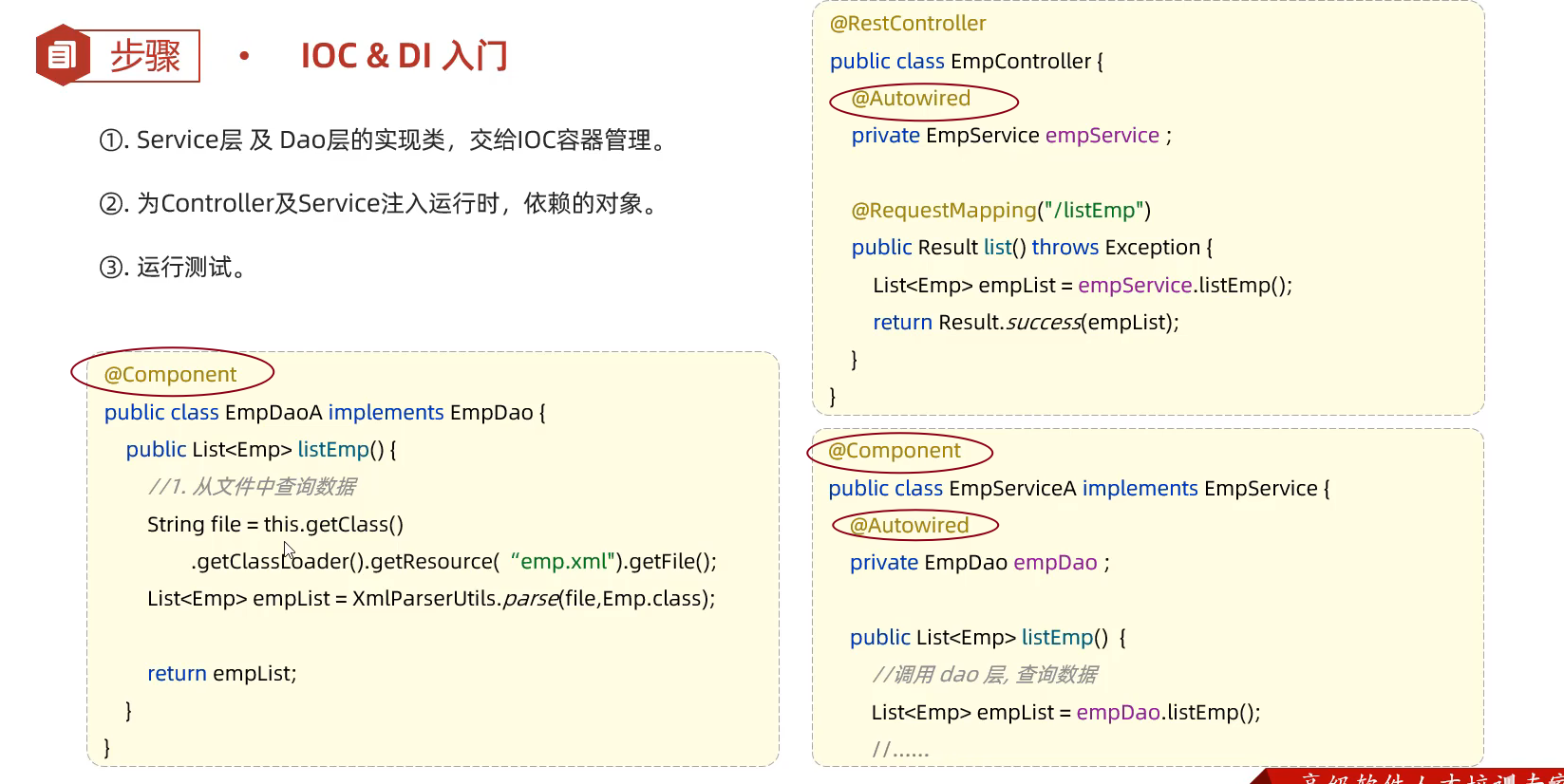
Task: Click the "emp.xml" string in getResource call
Action: (x=564, y=562)
